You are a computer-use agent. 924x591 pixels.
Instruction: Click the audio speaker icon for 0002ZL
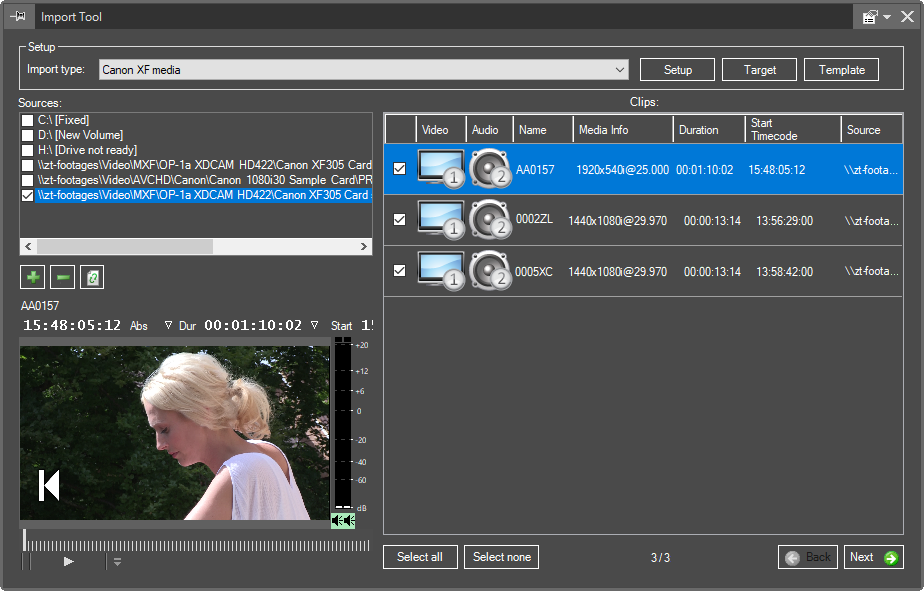490,220
